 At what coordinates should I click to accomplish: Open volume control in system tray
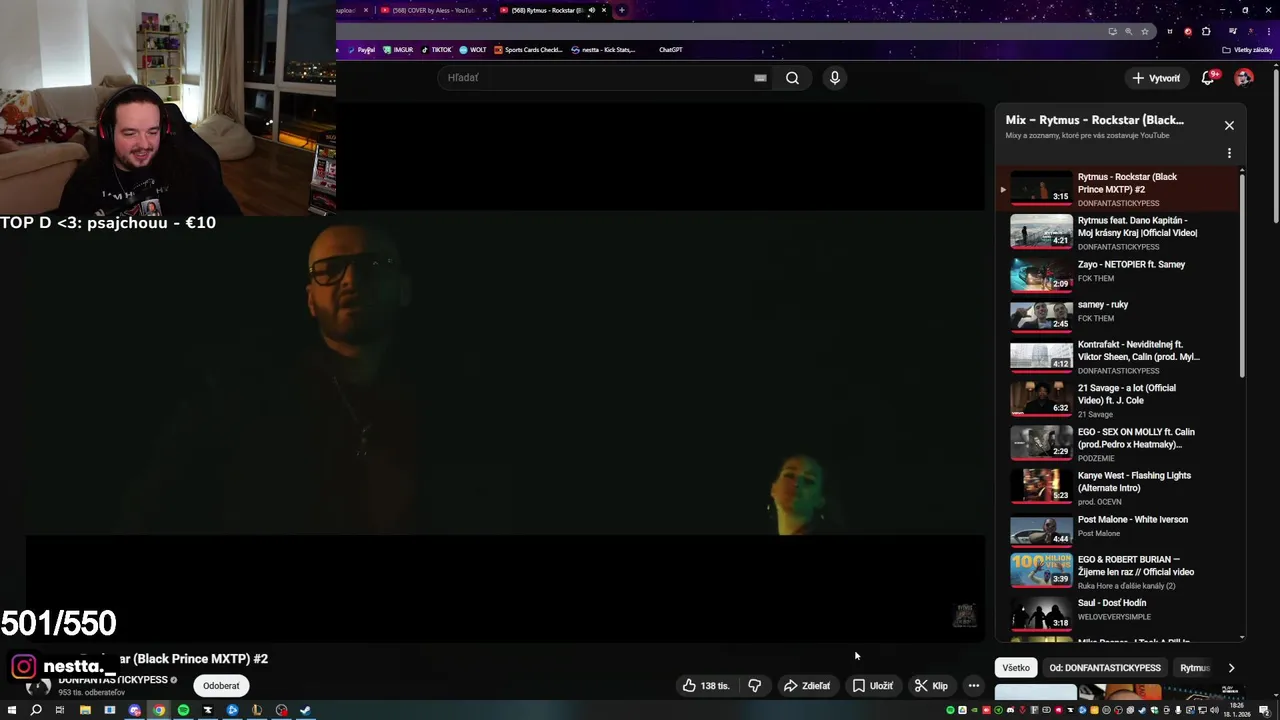[x=1215, y=710]
